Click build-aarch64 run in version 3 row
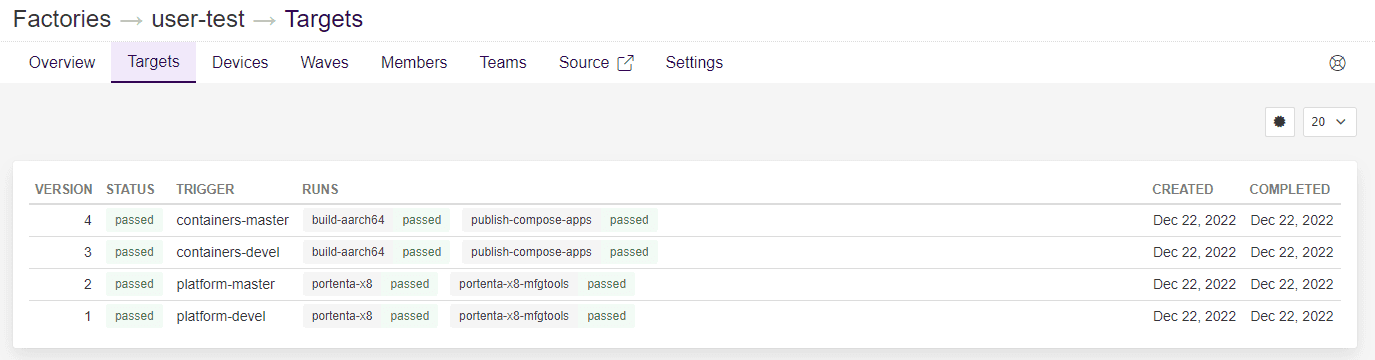1375x360 pixels. click(348, 252)
